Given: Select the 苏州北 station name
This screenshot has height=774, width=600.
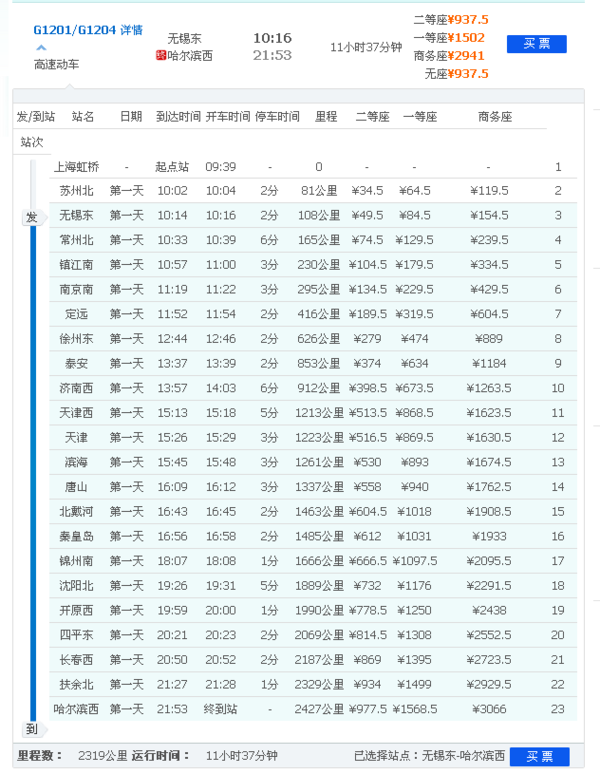Looking at the screenshot, I should [76, 191].
